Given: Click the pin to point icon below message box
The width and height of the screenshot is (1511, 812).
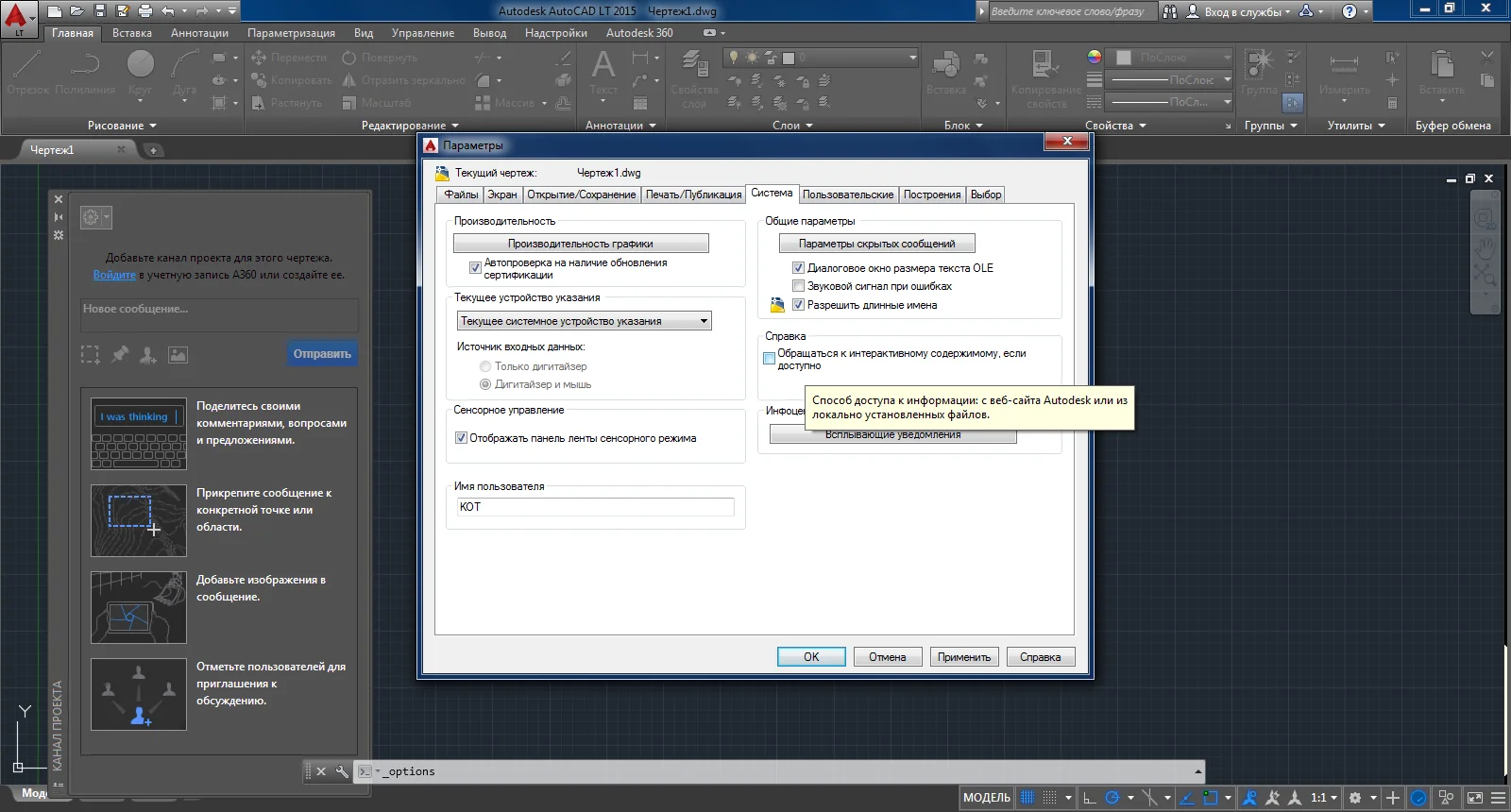Looking at the screenshot, I should (120, 354).
